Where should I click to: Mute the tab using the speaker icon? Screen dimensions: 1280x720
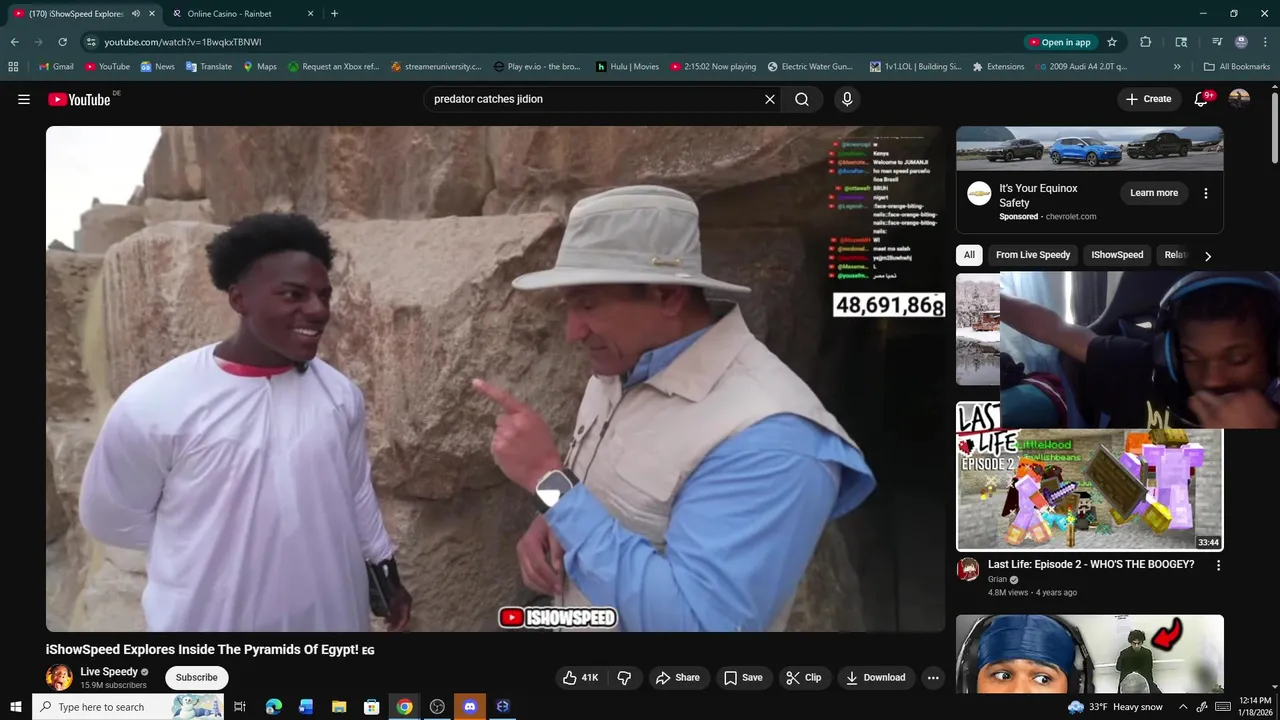tap(136, 14)
